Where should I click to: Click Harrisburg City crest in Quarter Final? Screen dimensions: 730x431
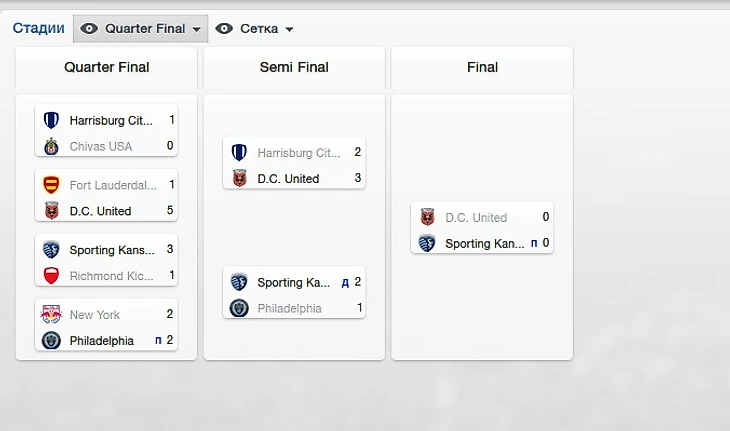click(51, 120)
